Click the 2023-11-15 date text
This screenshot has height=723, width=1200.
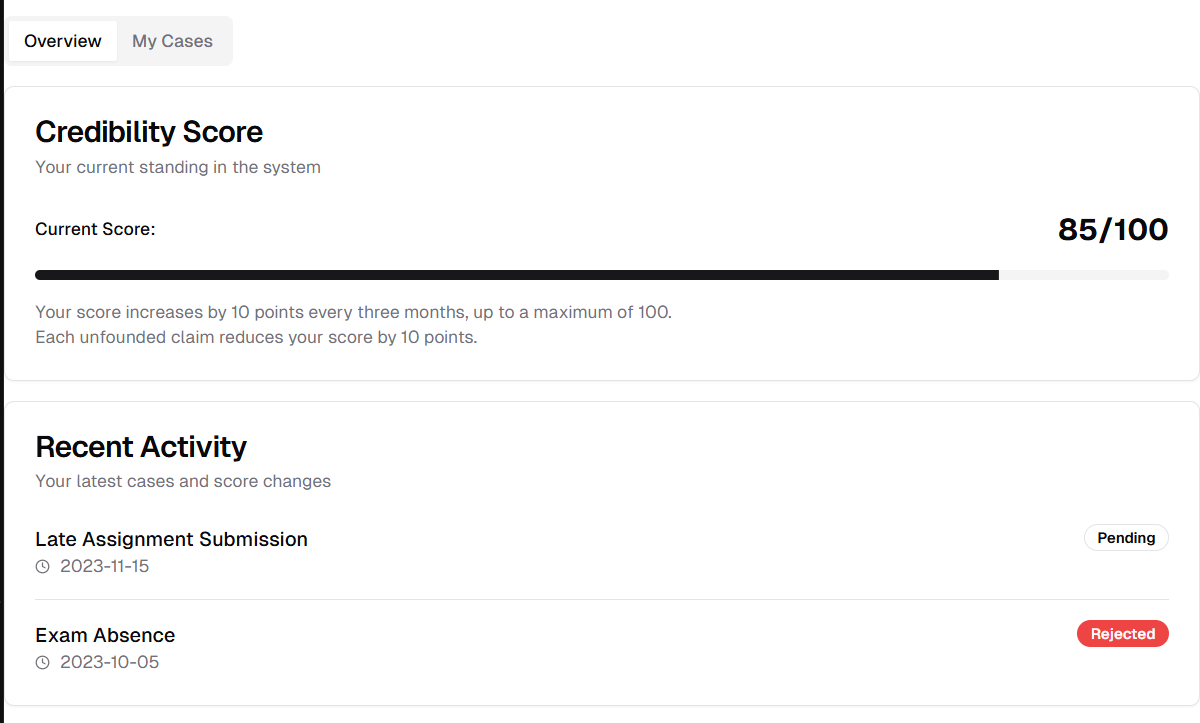(104, 566)
